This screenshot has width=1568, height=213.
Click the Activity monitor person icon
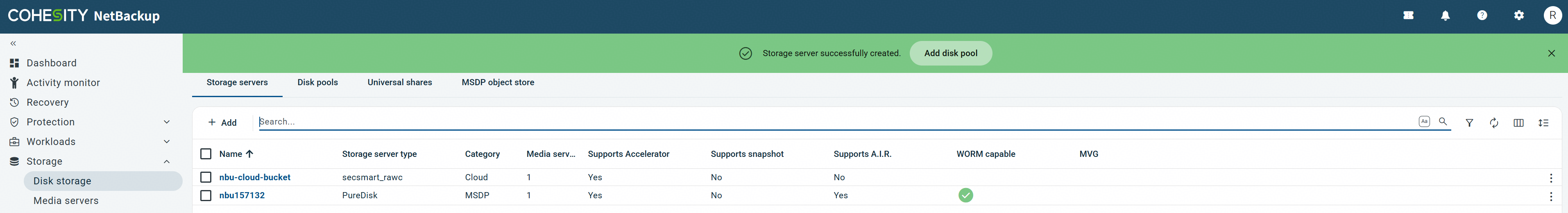15,83
